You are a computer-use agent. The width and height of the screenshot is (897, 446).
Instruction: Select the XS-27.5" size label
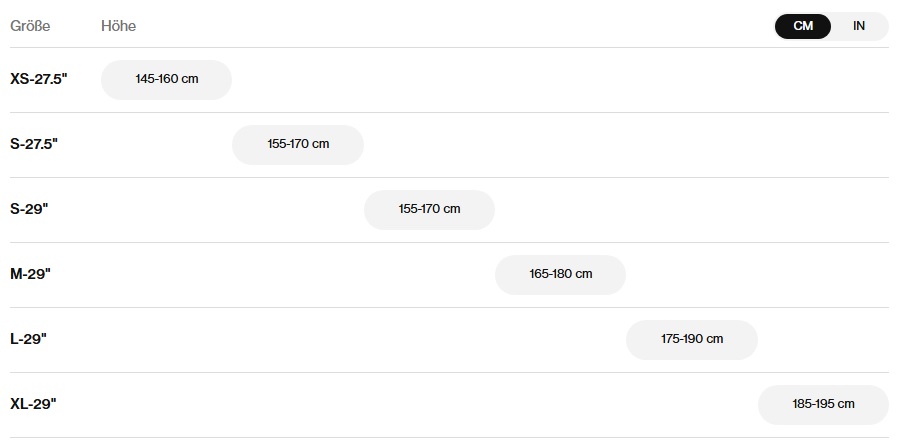coord(39,79)
